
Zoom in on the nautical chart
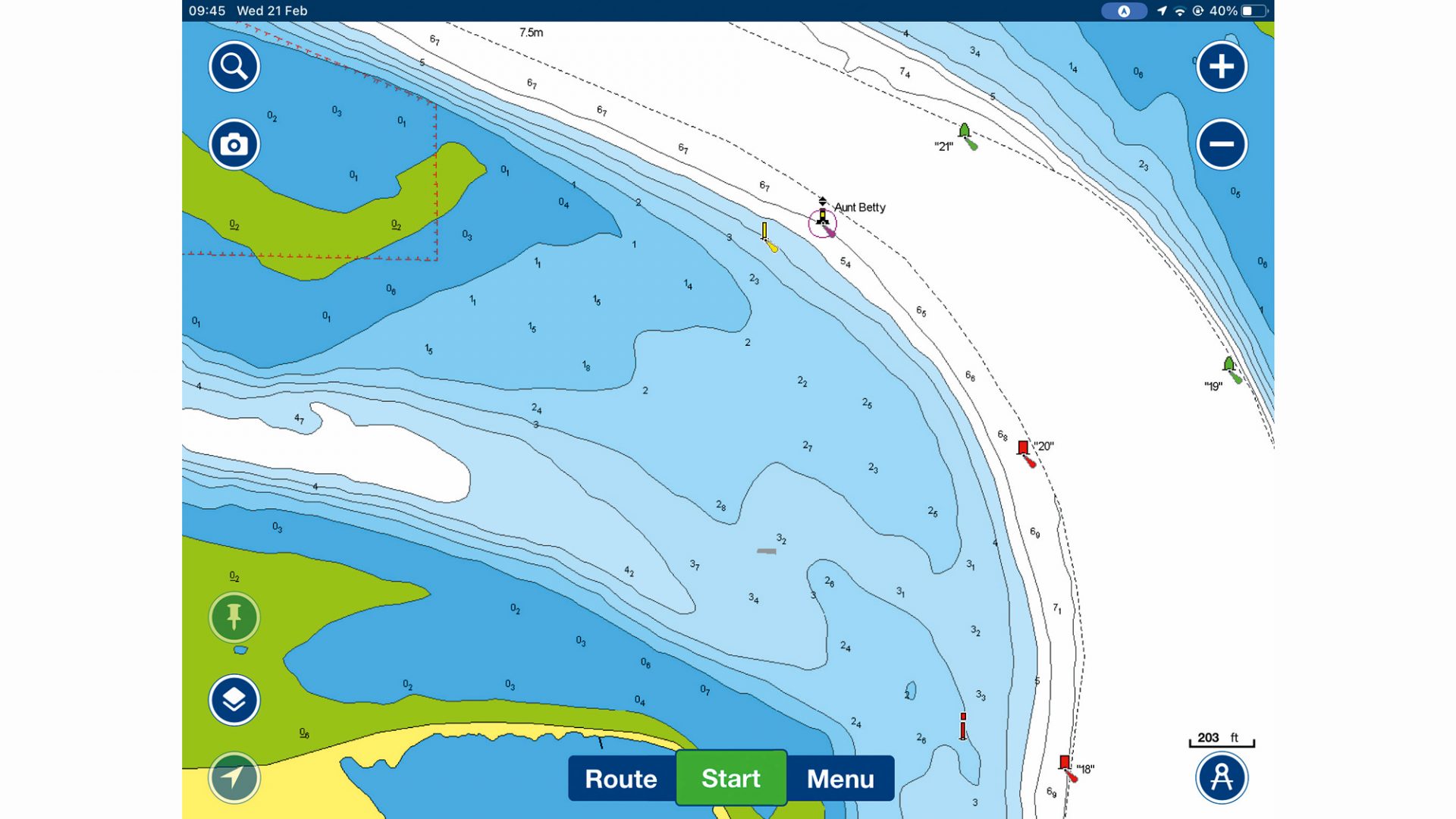coord(1222,67)
